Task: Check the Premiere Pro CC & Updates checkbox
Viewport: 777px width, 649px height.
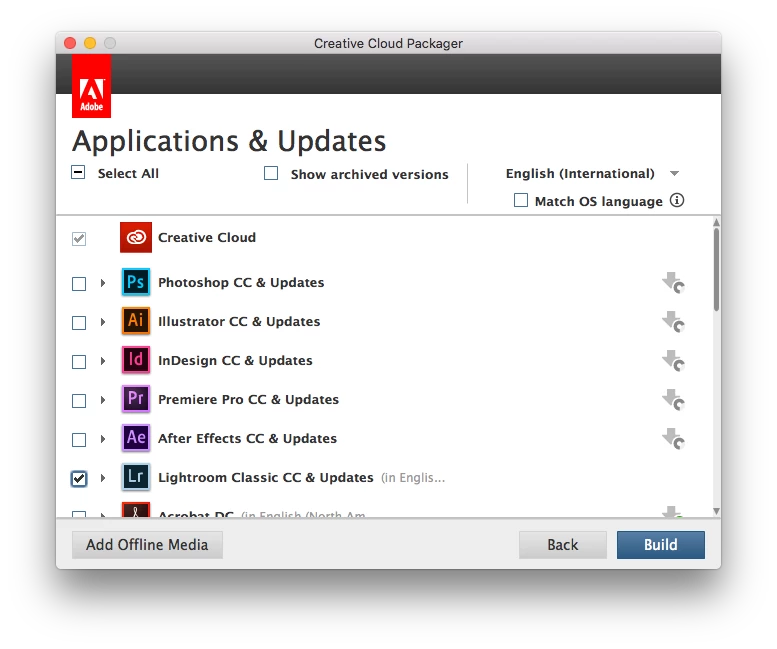Action: (x=79, y=401)
